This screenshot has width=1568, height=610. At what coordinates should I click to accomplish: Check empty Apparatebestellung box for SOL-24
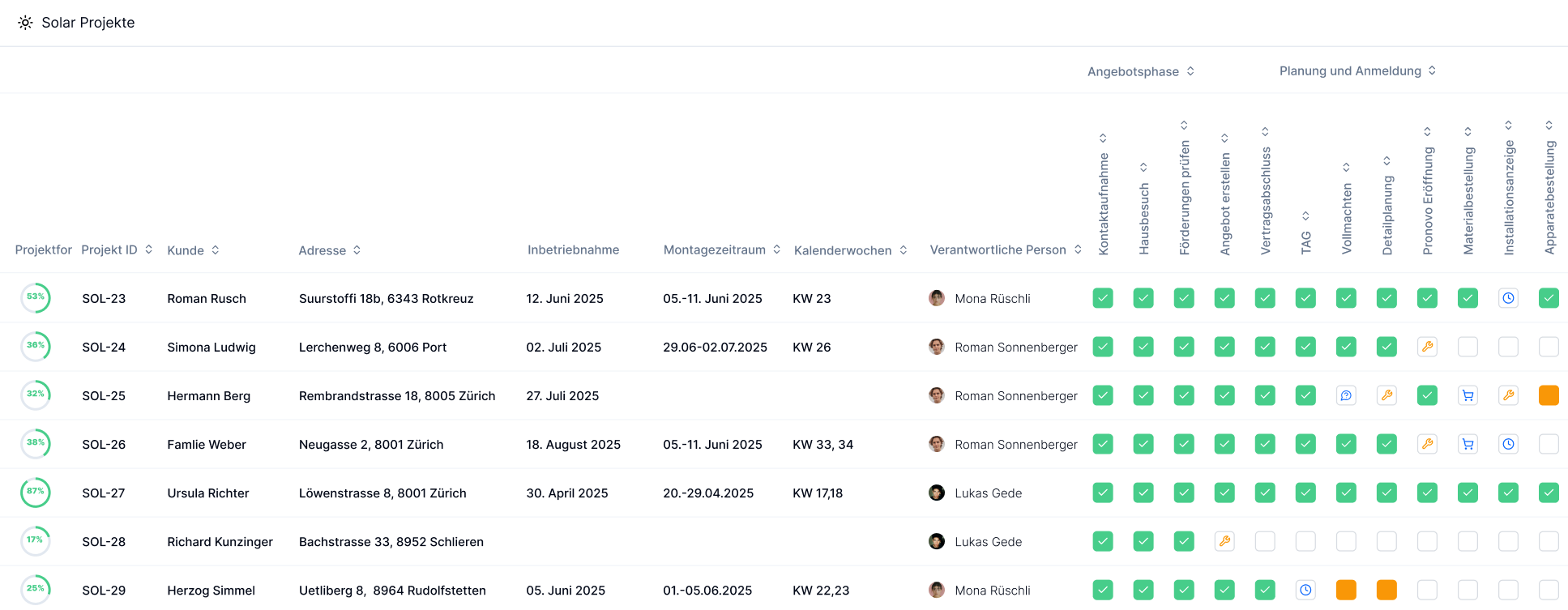tap(1549, 347)
